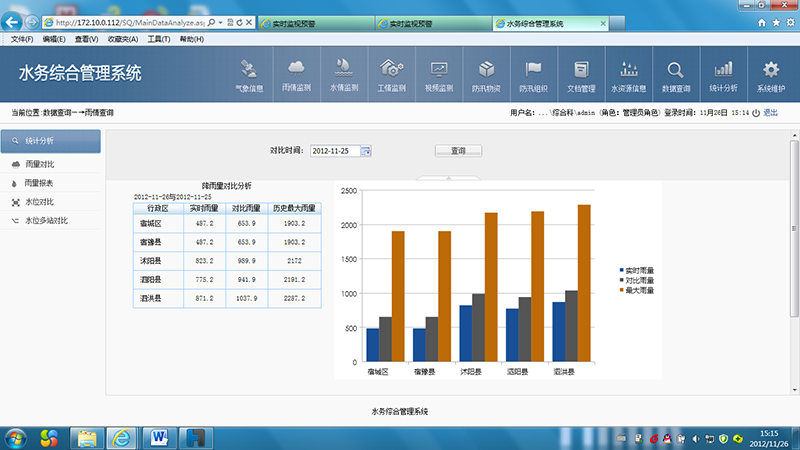Click the 最大雨量 orange legend swatch
Image resolution: width=800 pixels, height=450 pixels.
621,290
